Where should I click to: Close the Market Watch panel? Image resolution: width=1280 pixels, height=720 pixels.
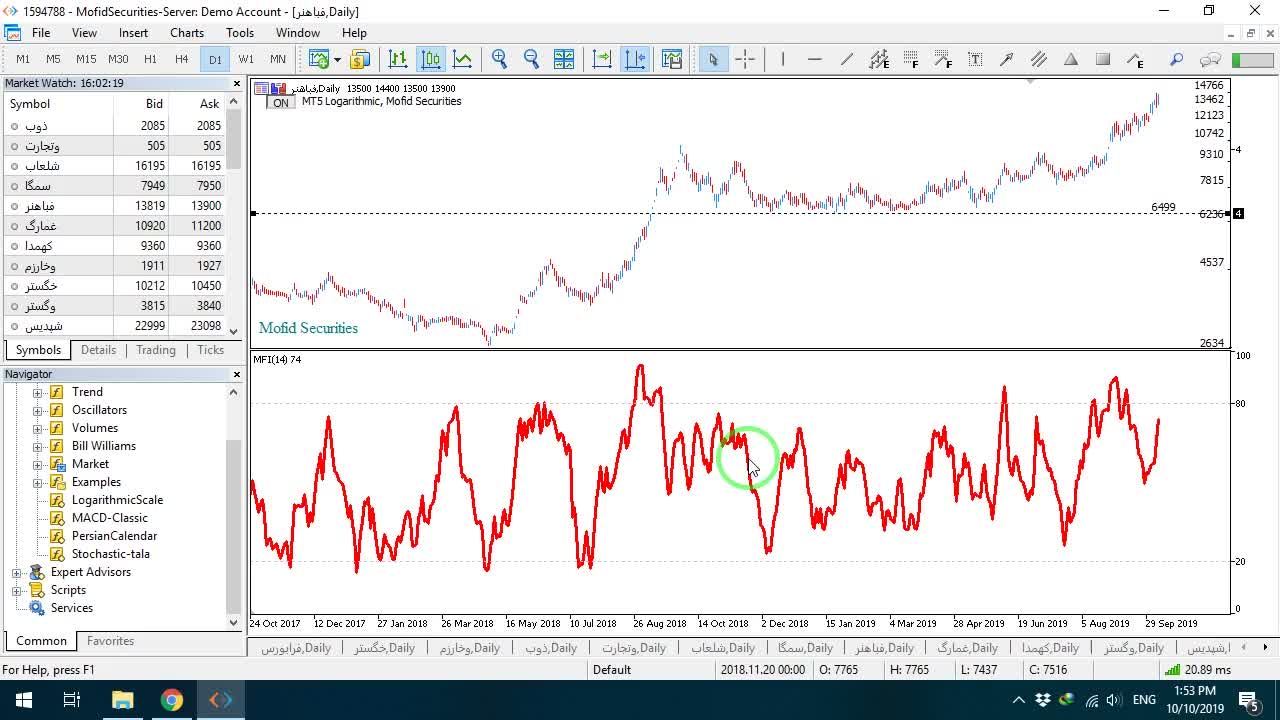click(x=237, y=84)
